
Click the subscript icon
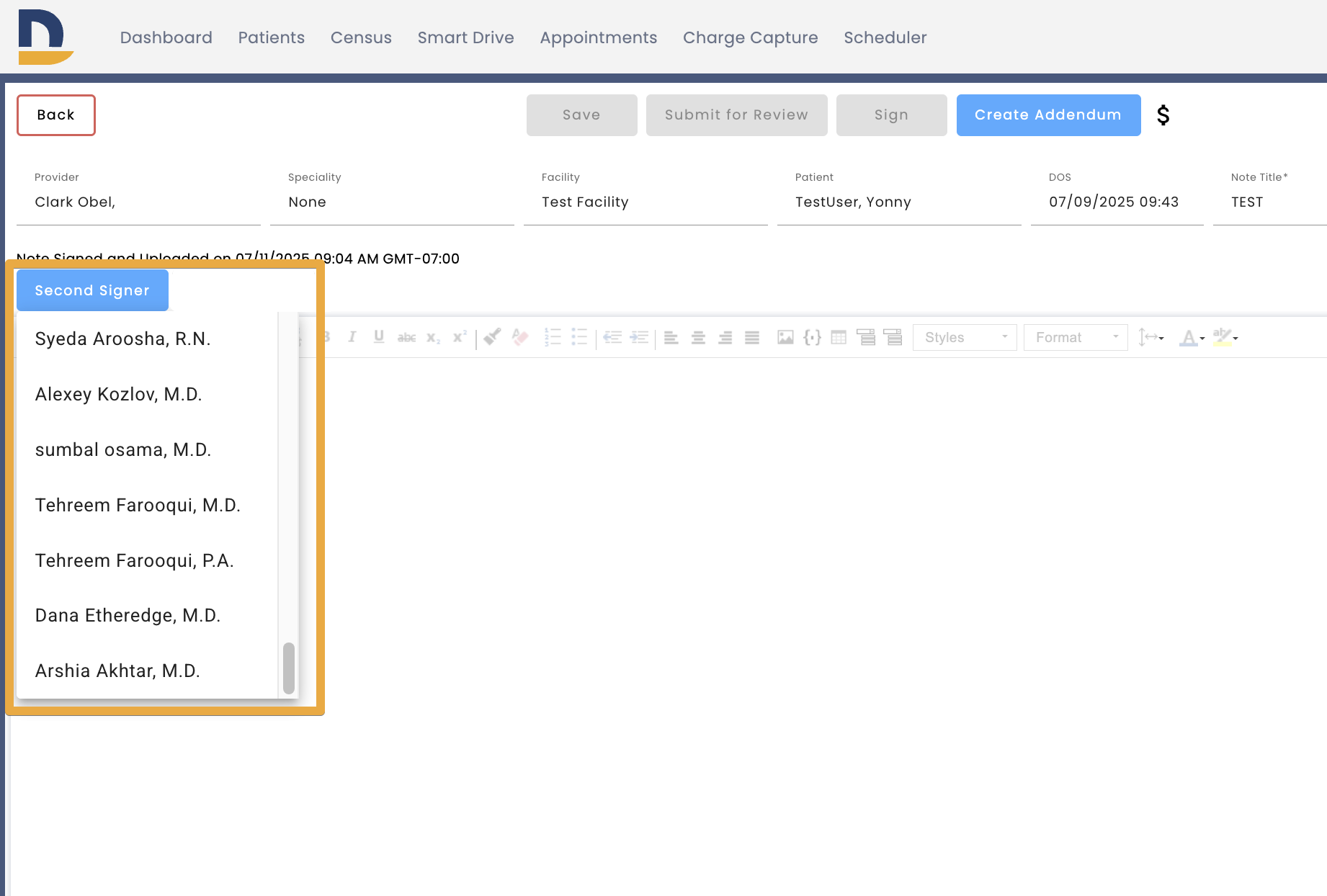pos(433,337)
